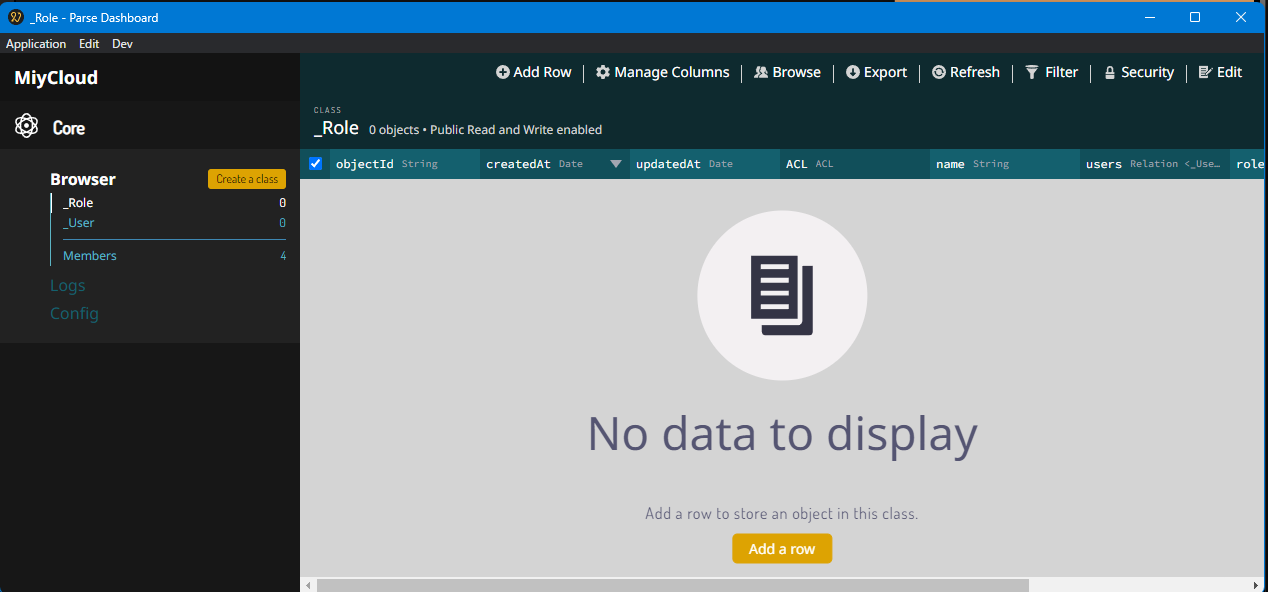Image resolution: width=1268 pixels, height=592 pixels.
Task: Click the name String column header
Action: (x=1005, y=164)
